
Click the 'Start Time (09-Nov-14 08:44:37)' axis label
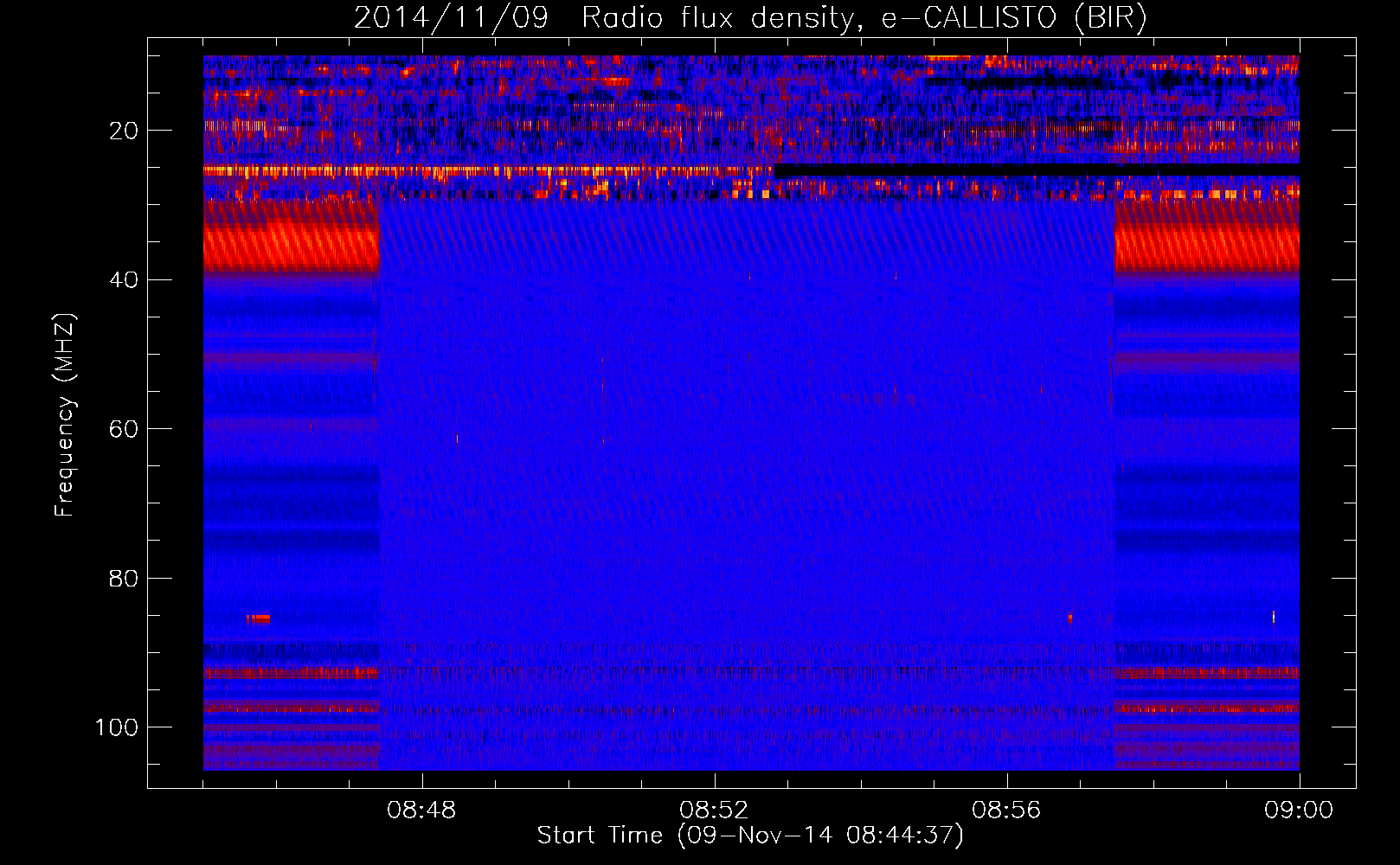coord(750,836)
